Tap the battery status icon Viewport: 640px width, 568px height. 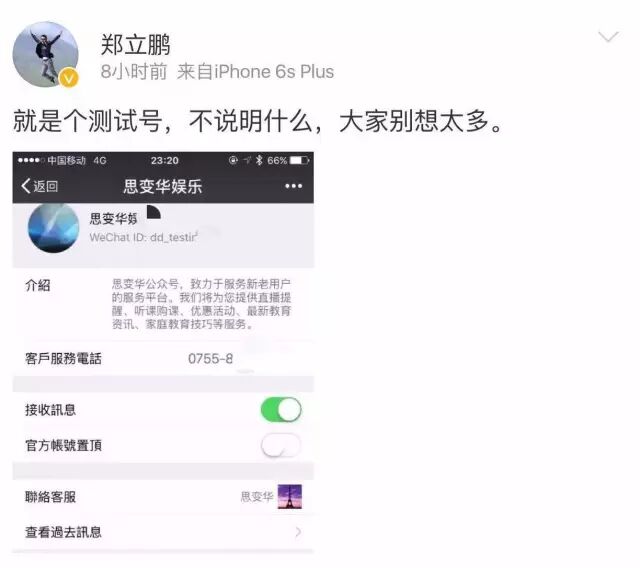(x=300, y=160)
